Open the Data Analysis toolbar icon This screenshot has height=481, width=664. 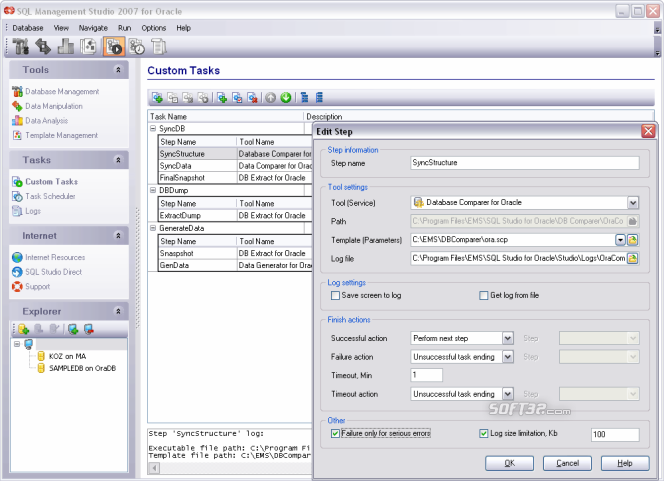(66, 47)
